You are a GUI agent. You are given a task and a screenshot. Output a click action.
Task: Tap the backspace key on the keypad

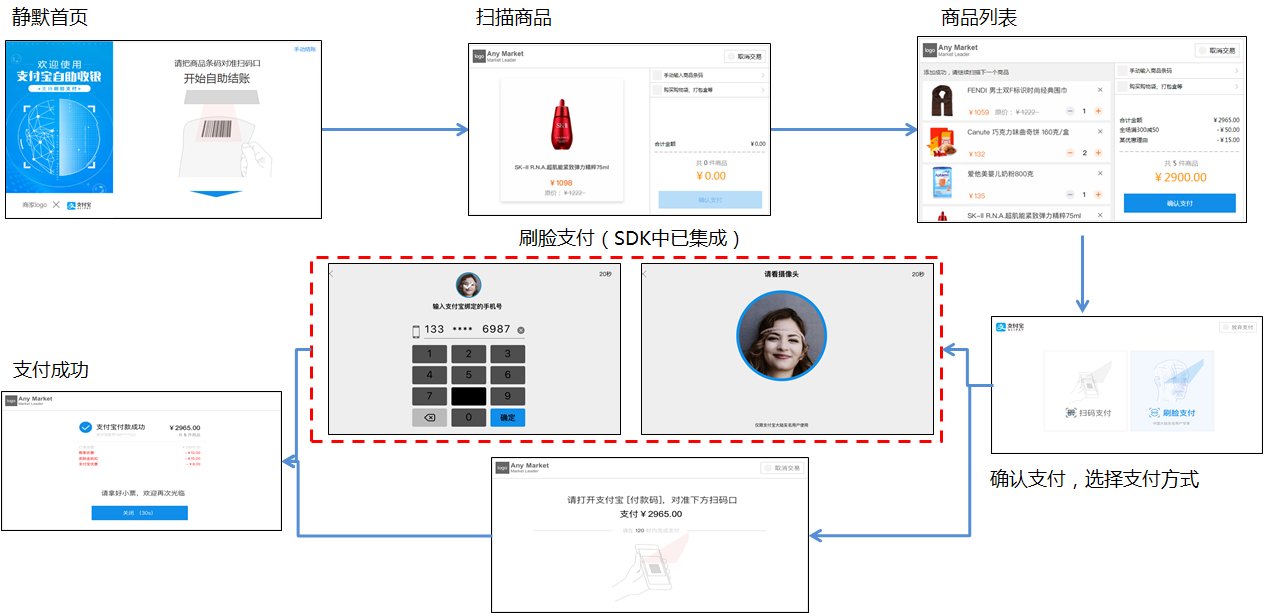tap(430, 418)
